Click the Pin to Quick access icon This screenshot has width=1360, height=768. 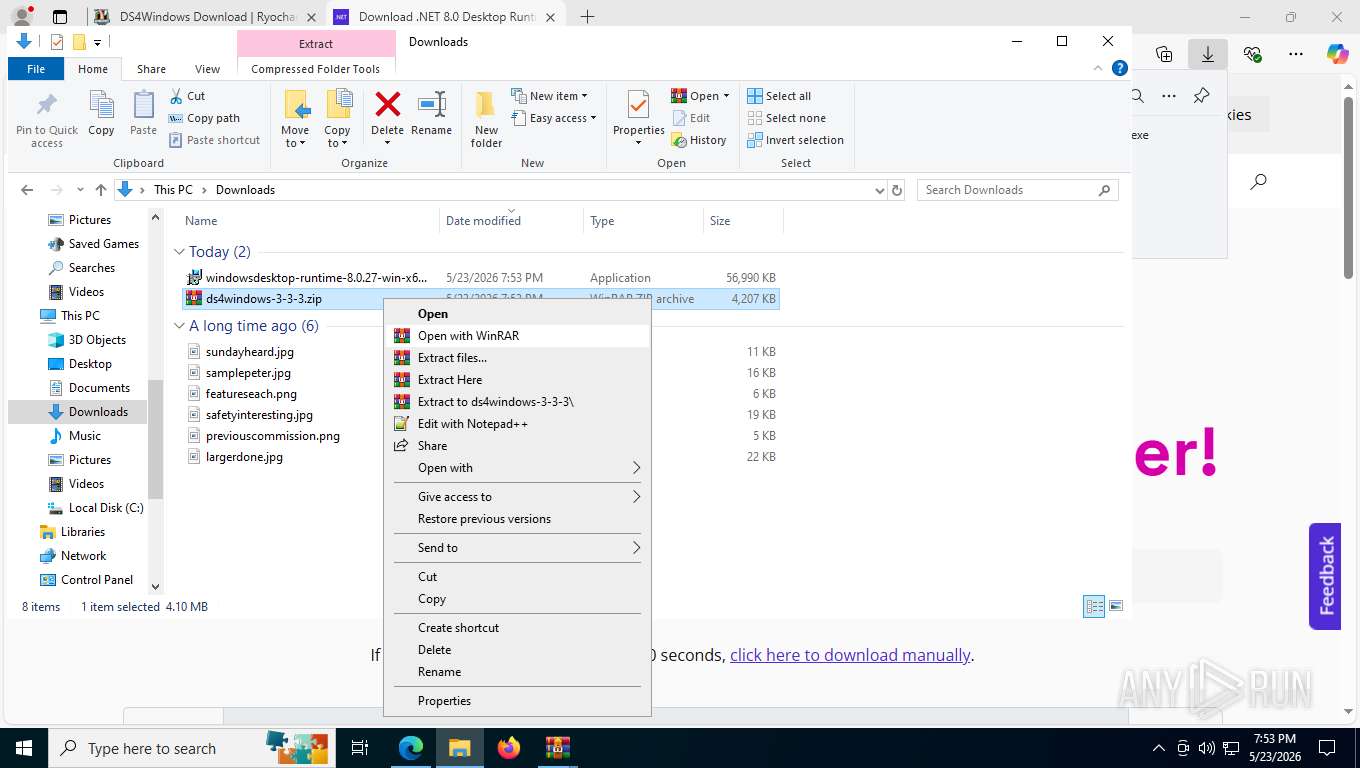(x=46, y=104)
